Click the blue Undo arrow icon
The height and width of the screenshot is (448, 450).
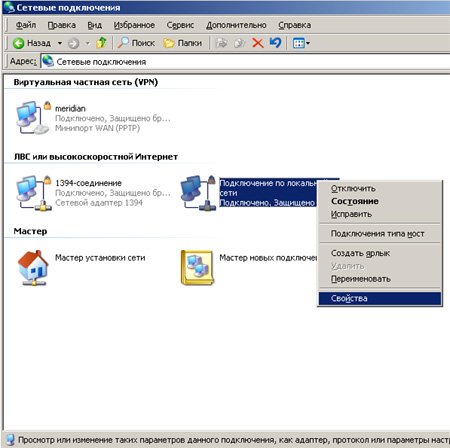(275, 43)
